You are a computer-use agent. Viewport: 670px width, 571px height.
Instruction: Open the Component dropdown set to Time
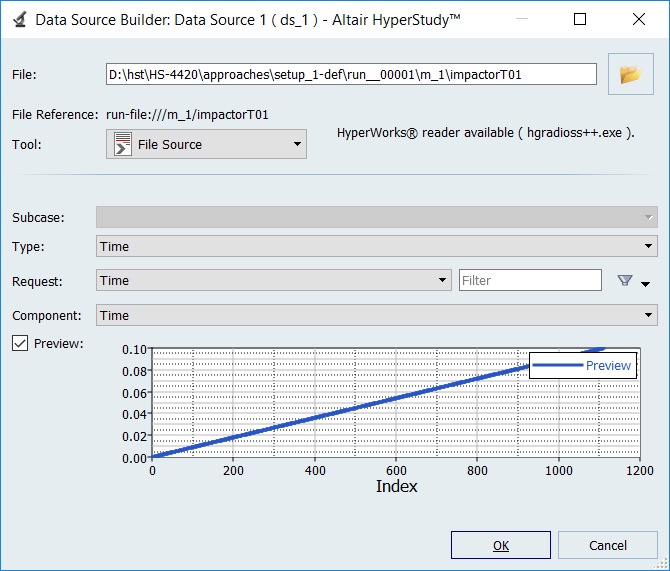point(376,315)
